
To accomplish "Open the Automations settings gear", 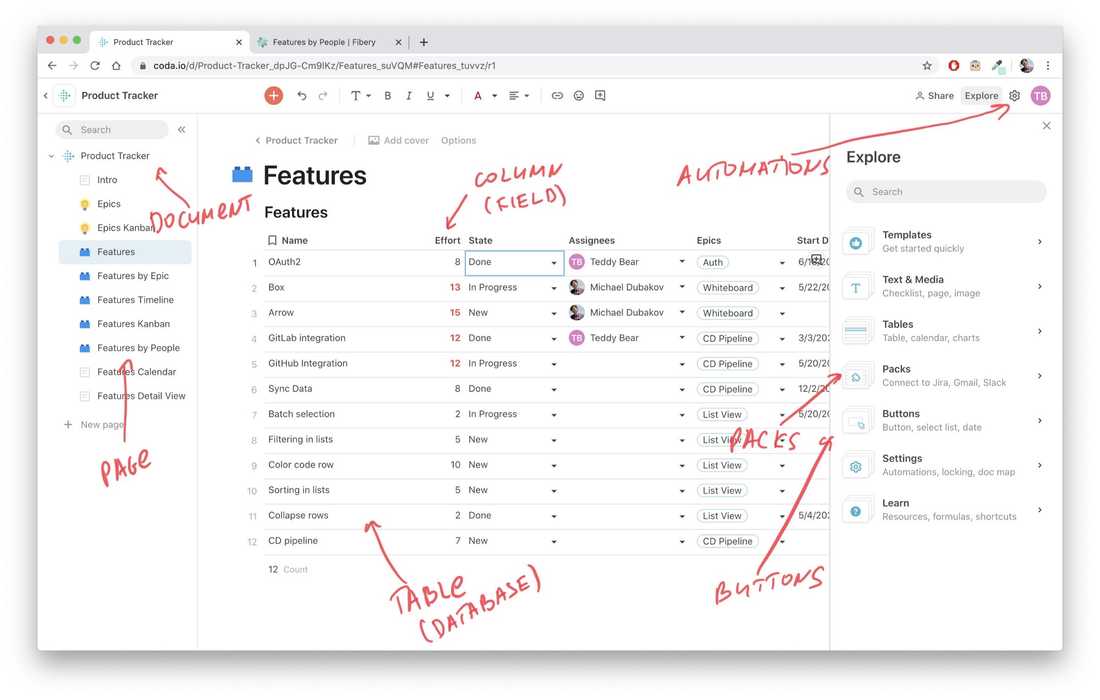I will pos(1013,95).
